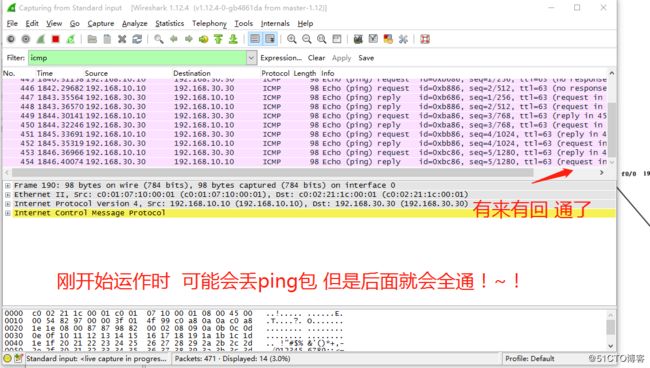Start a new live capture (green fin)
Viewport: 650px width, 368px height.
(41, 39)
